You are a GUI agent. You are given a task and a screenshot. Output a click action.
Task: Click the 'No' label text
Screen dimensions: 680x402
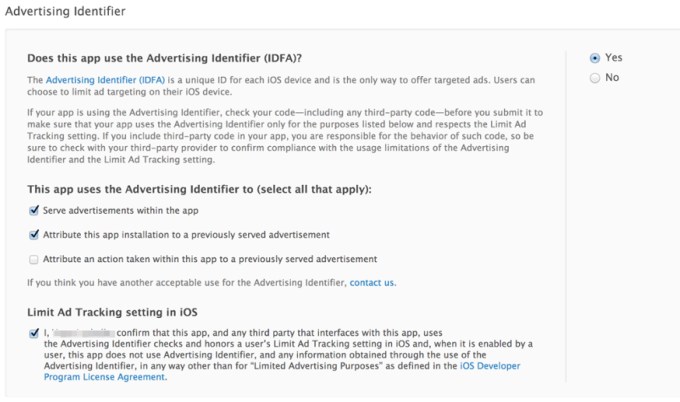tap(612, 77)
